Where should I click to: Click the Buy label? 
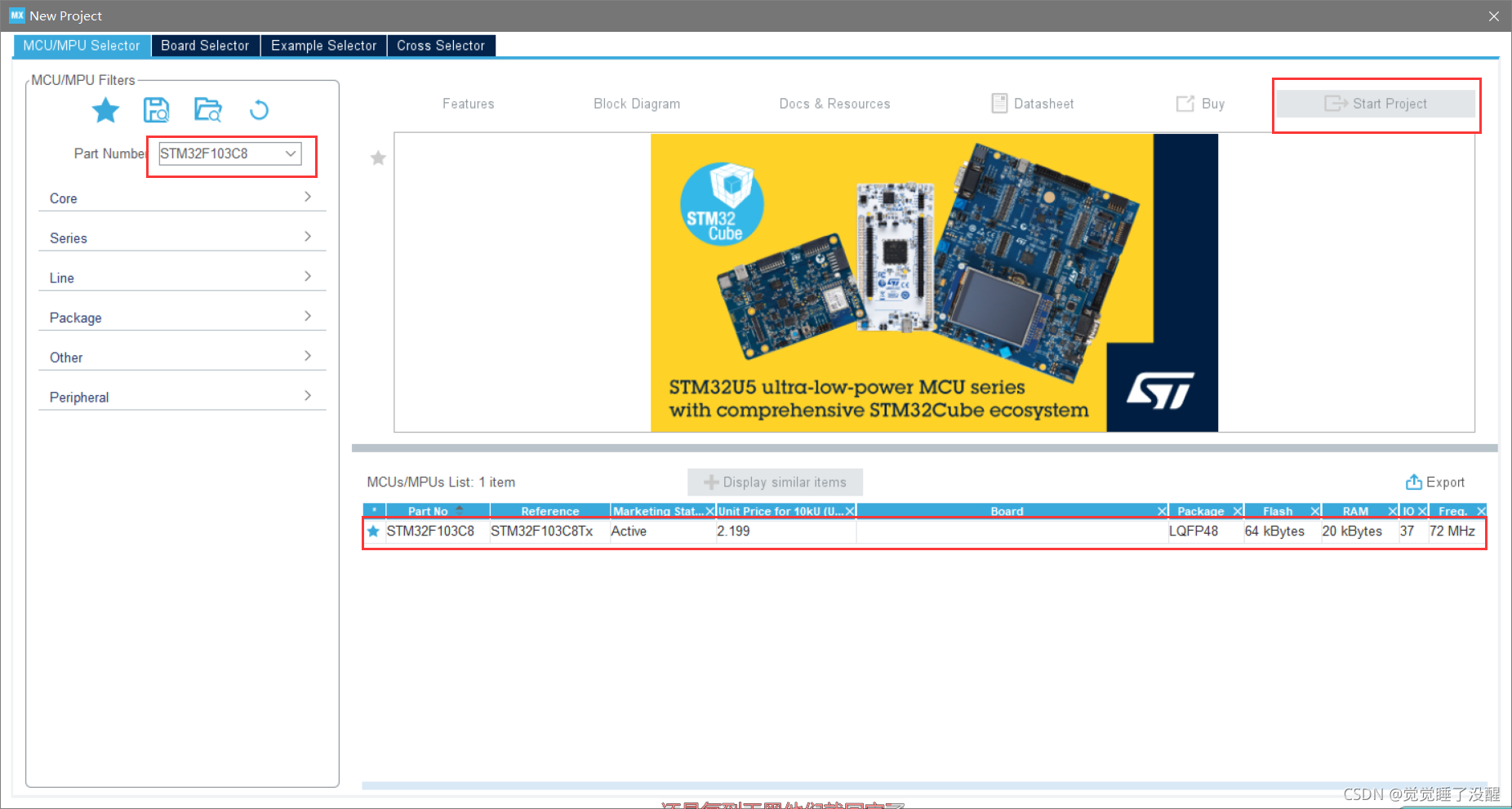point(1213,104)
